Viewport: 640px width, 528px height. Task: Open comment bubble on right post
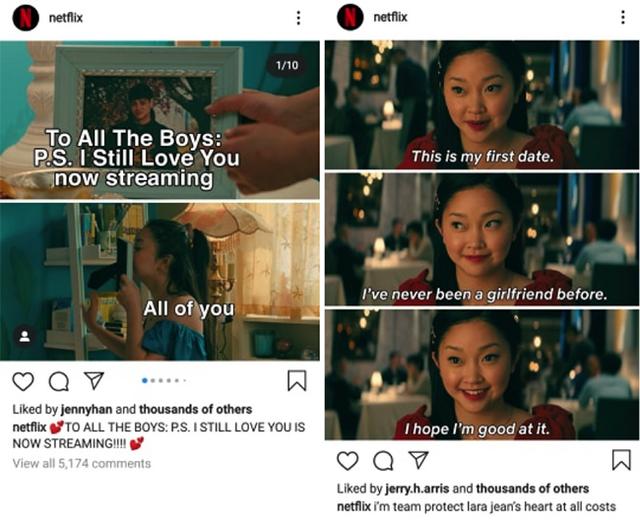[x=383, y=461]
